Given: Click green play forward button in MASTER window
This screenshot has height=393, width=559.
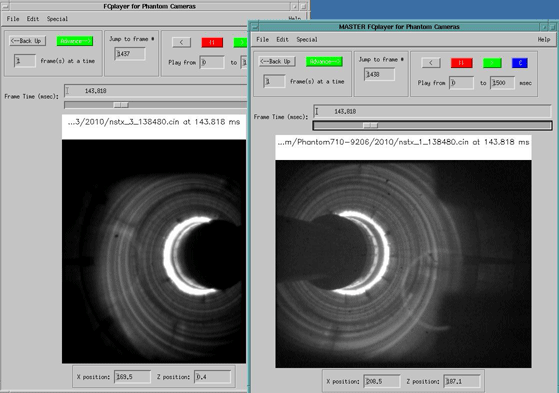Looking at the screenshot, I should [492, 63].
